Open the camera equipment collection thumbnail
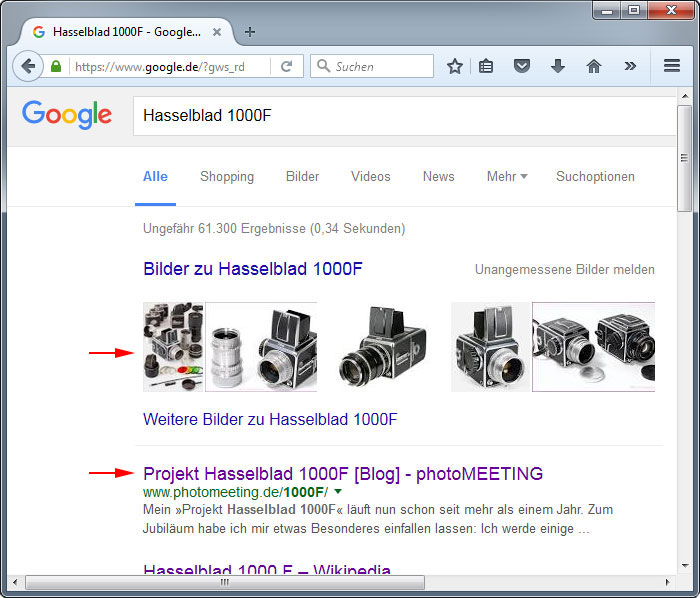 pos(173,347)
